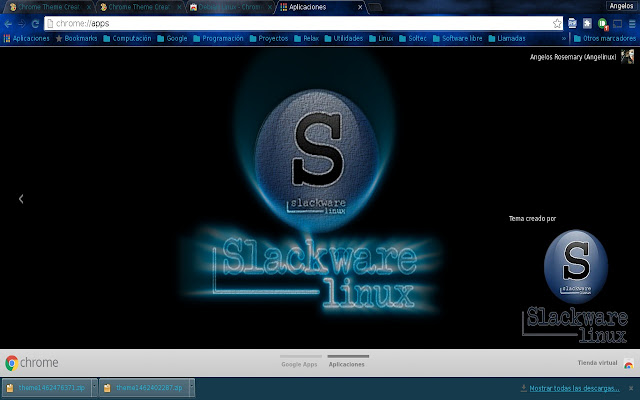Close the Aplicaciones tab

[x=360, y=7]
